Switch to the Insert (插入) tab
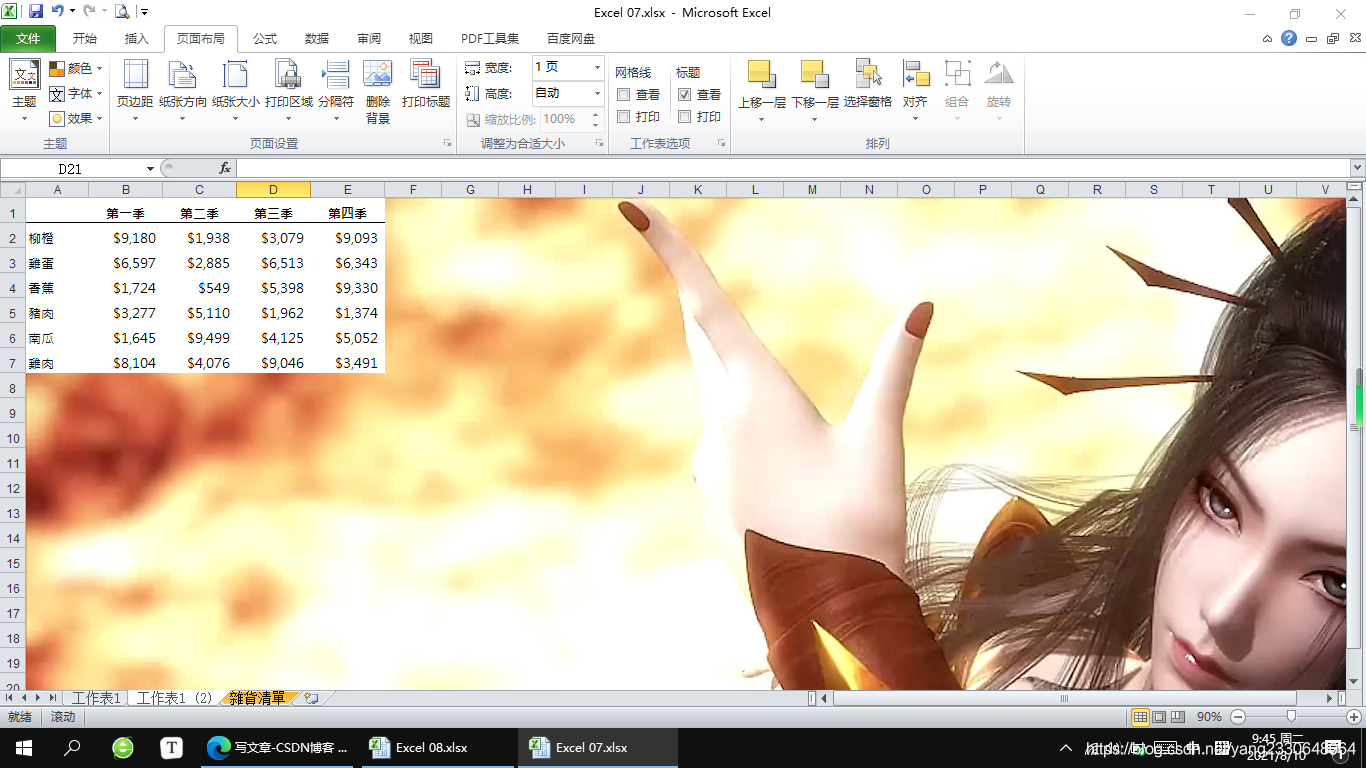 [137, 39]
